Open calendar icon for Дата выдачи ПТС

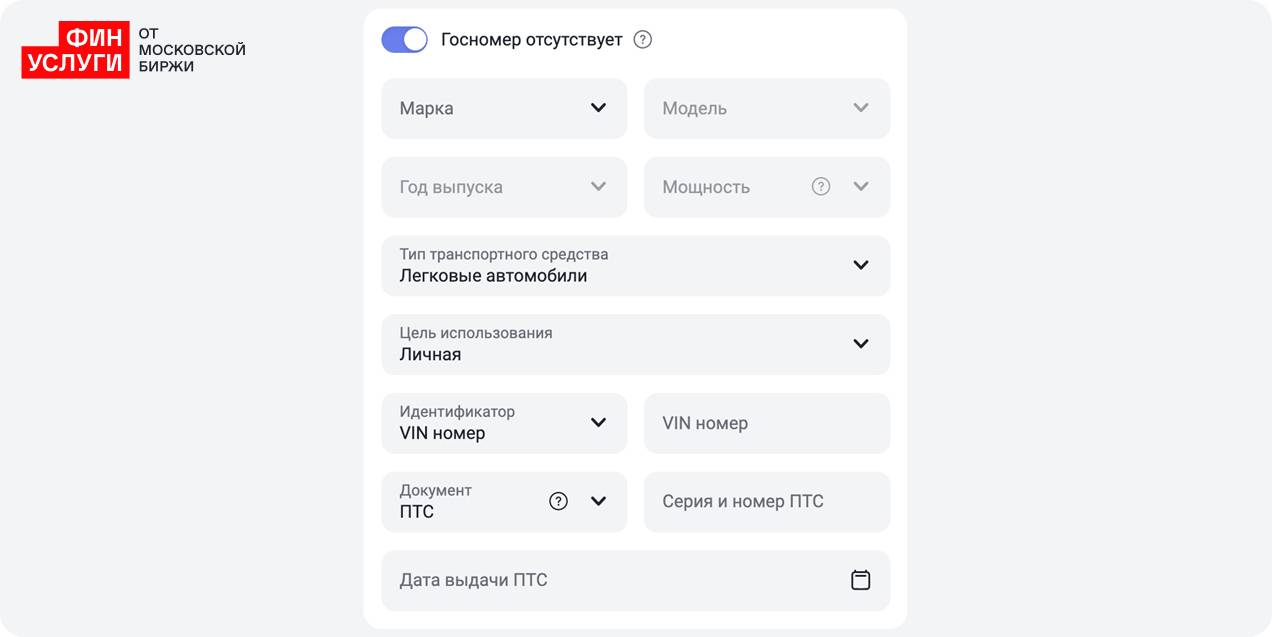860,580
